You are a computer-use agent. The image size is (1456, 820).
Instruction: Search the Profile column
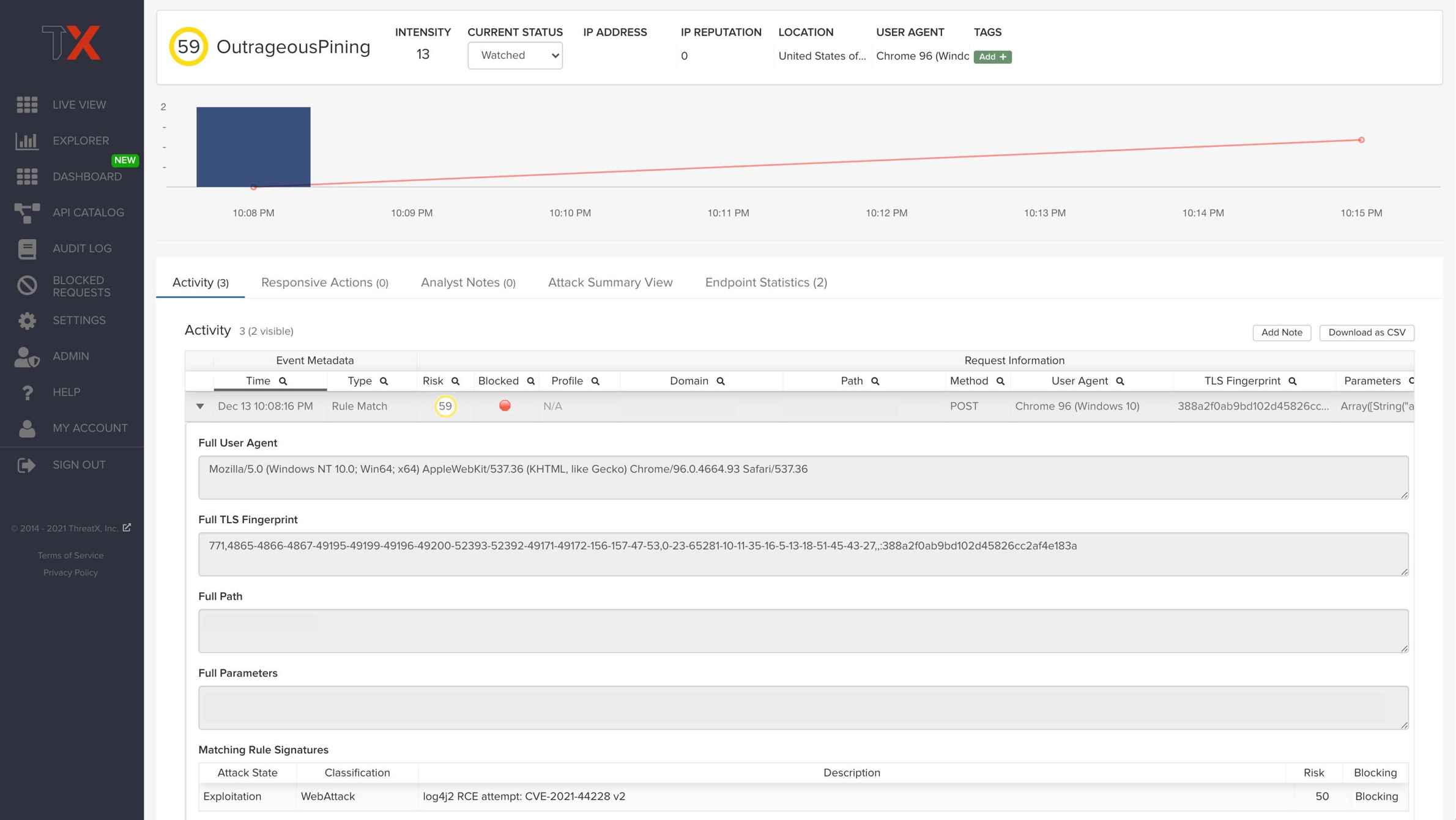point(595,381)
